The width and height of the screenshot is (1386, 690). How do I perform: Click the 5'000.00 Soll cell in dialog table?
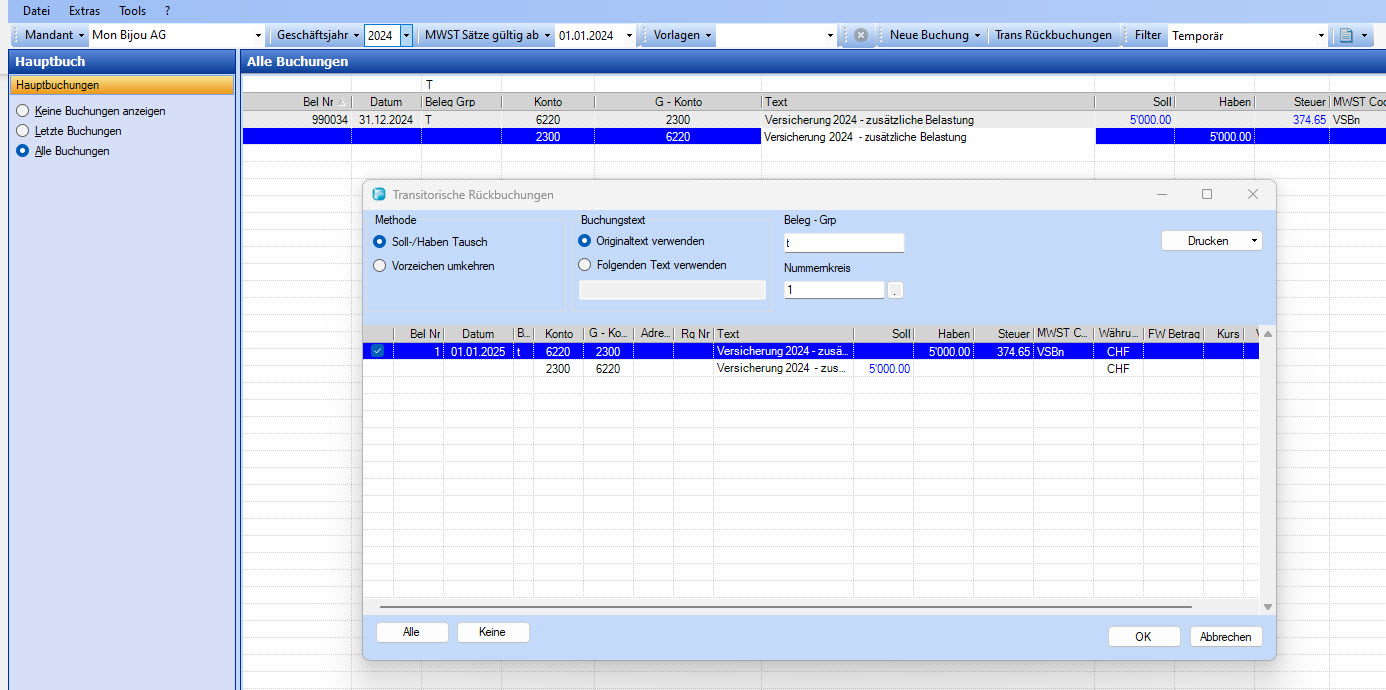coord(883,369)
